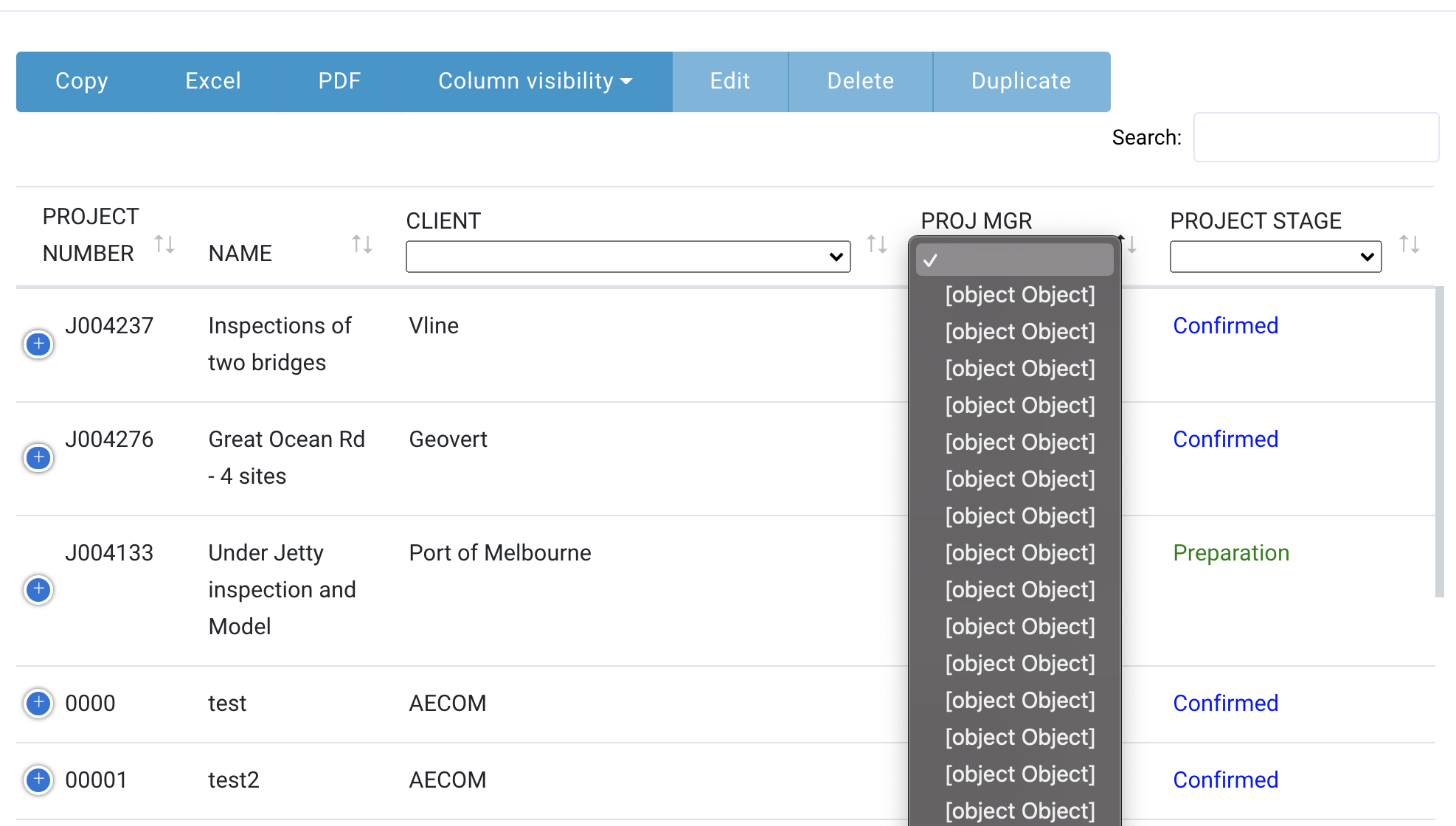Click Preparation status link for J004133
1456x826 pixels.
pos(1232,553)
